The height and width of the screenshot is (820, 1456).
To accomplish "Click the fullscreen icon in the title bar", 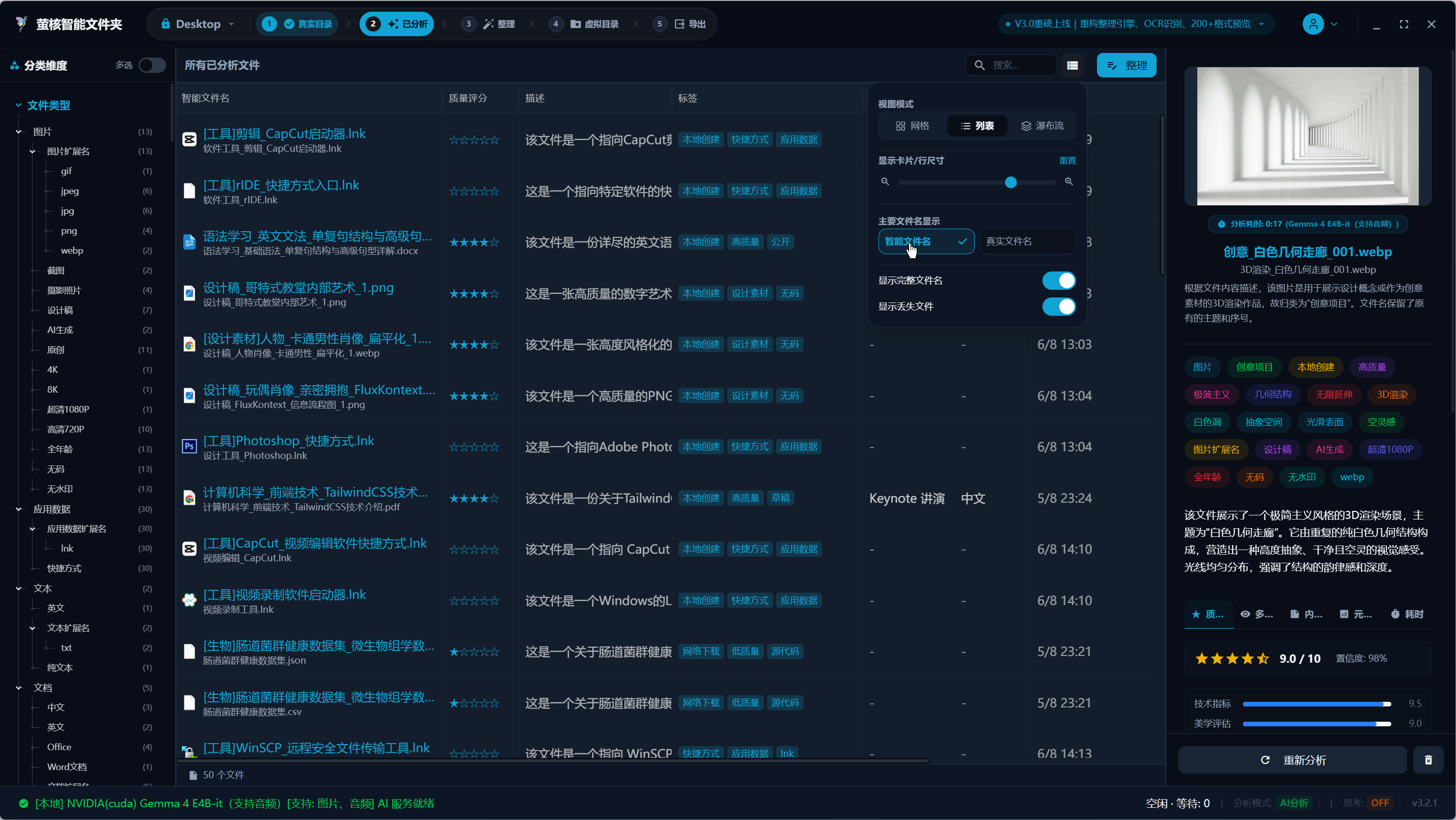I will pyautogui.click(x=1404, y=24).
